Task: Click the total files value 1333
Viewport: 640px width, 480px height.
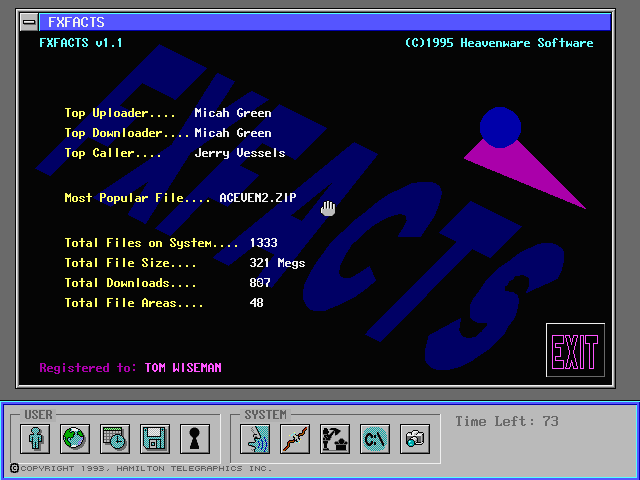Action: [x=264, y=243]
